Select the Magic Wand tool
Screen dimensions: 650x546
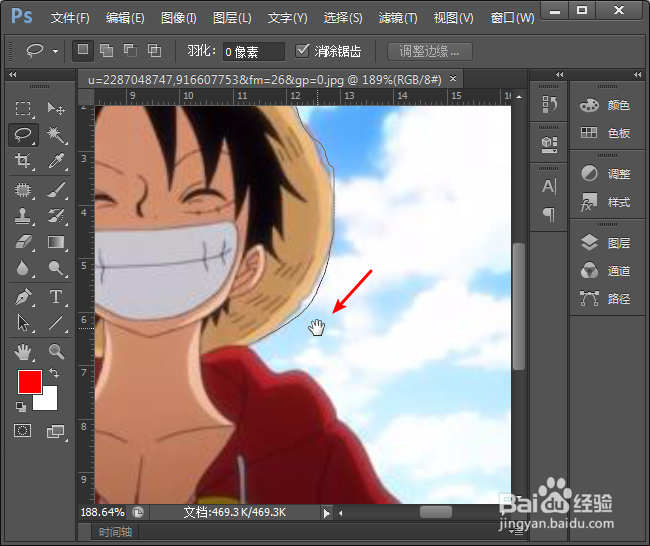tap(56, 135)
